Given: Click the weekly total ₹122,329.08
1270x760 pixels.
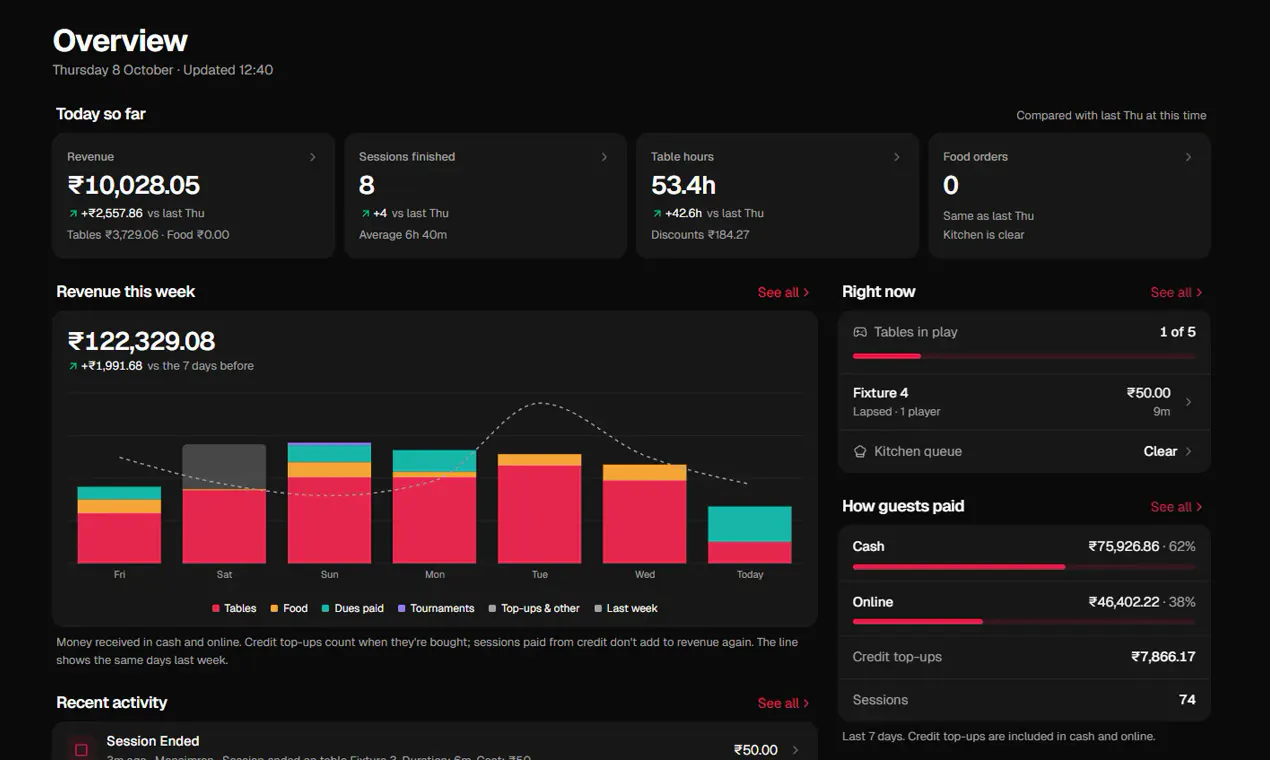Looking at the screenshot, I should point(142,341).
